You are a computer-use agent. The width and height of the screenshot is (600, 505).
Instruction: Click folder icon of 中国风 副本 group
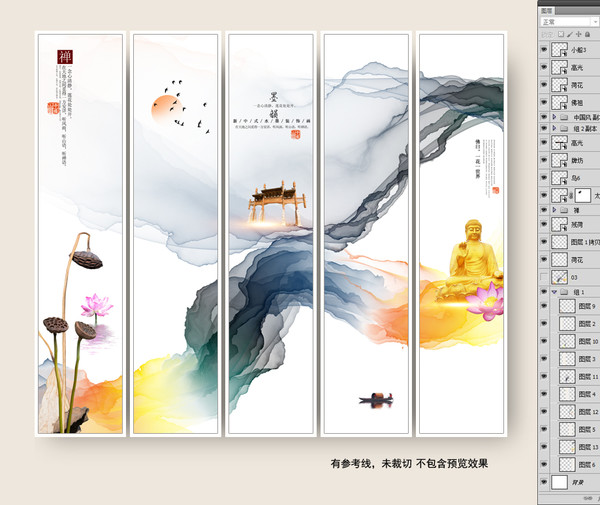click(x=564, y=117)
